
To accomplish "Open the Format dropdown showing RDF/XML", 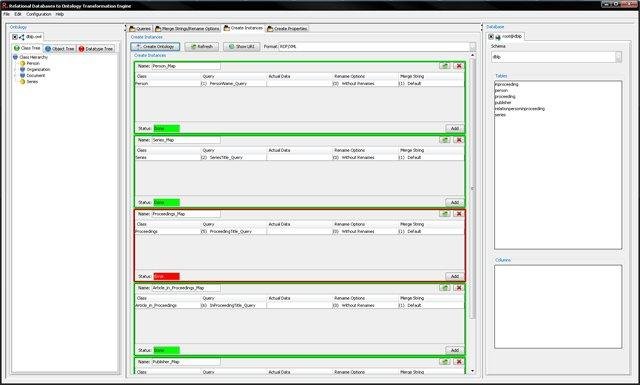I will click(472, 47).
